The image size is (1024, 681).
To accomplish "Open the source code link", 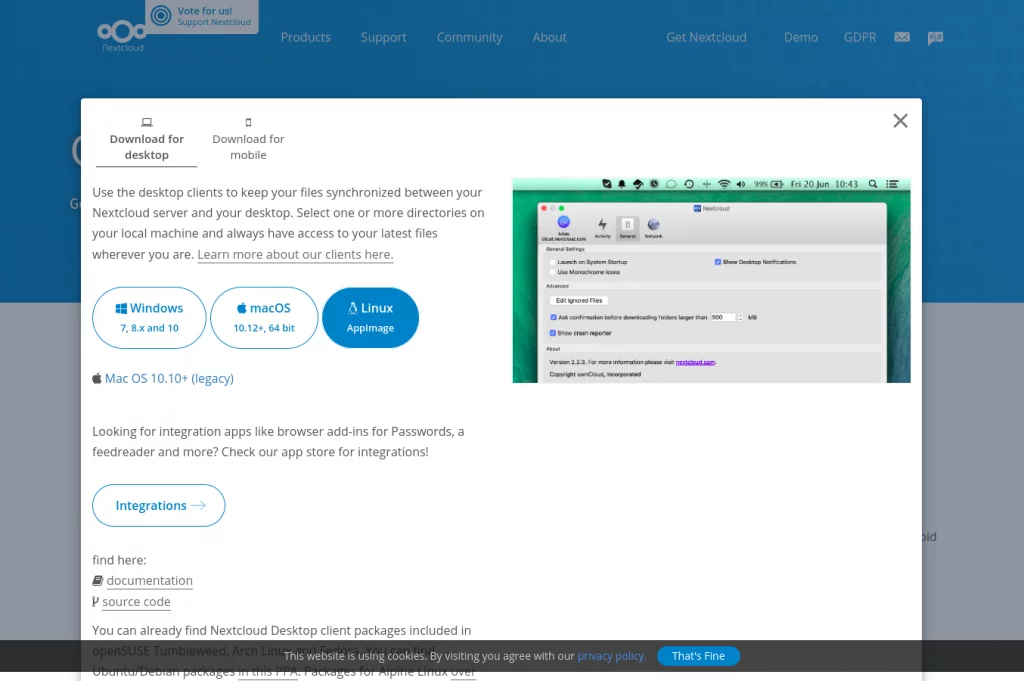I will [136, 601].
